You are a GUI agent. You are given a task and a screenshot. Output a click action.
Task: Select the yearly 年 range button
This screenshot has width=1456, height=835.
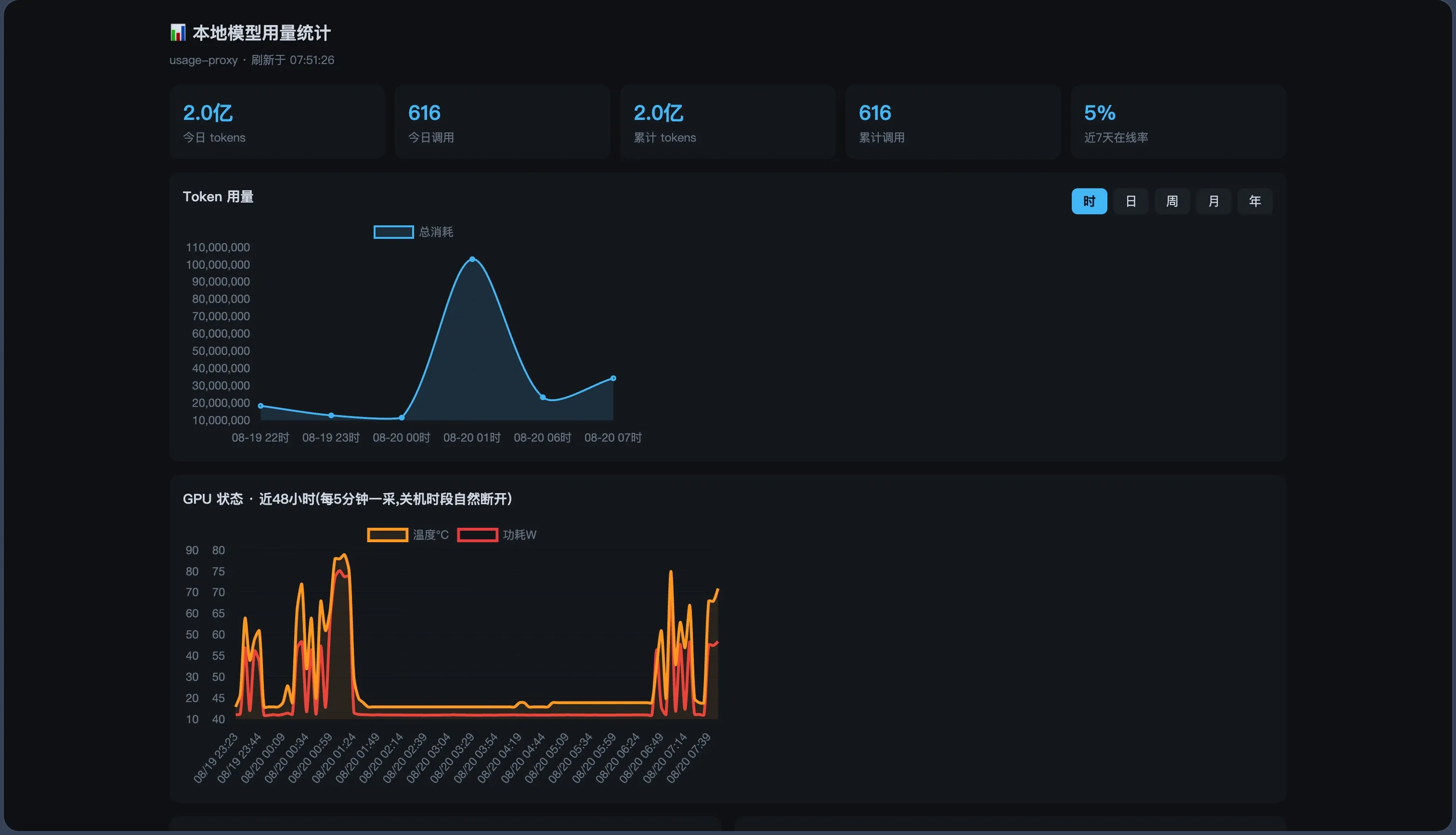point(1255,201)
